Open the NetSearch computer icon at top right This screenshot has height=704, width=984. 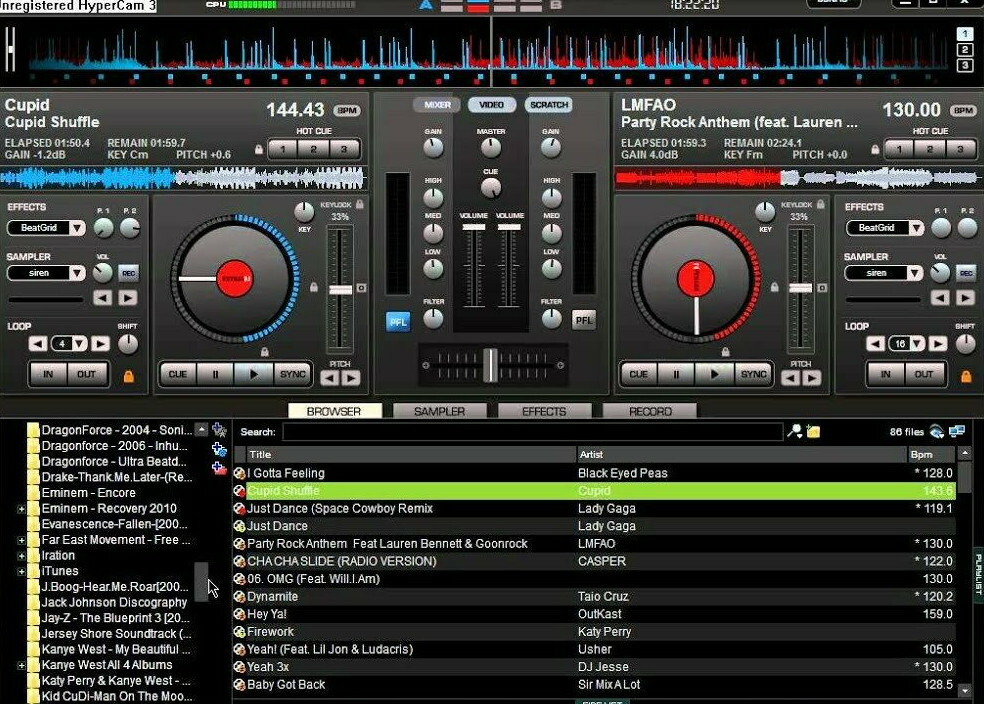tap(956, 431)
